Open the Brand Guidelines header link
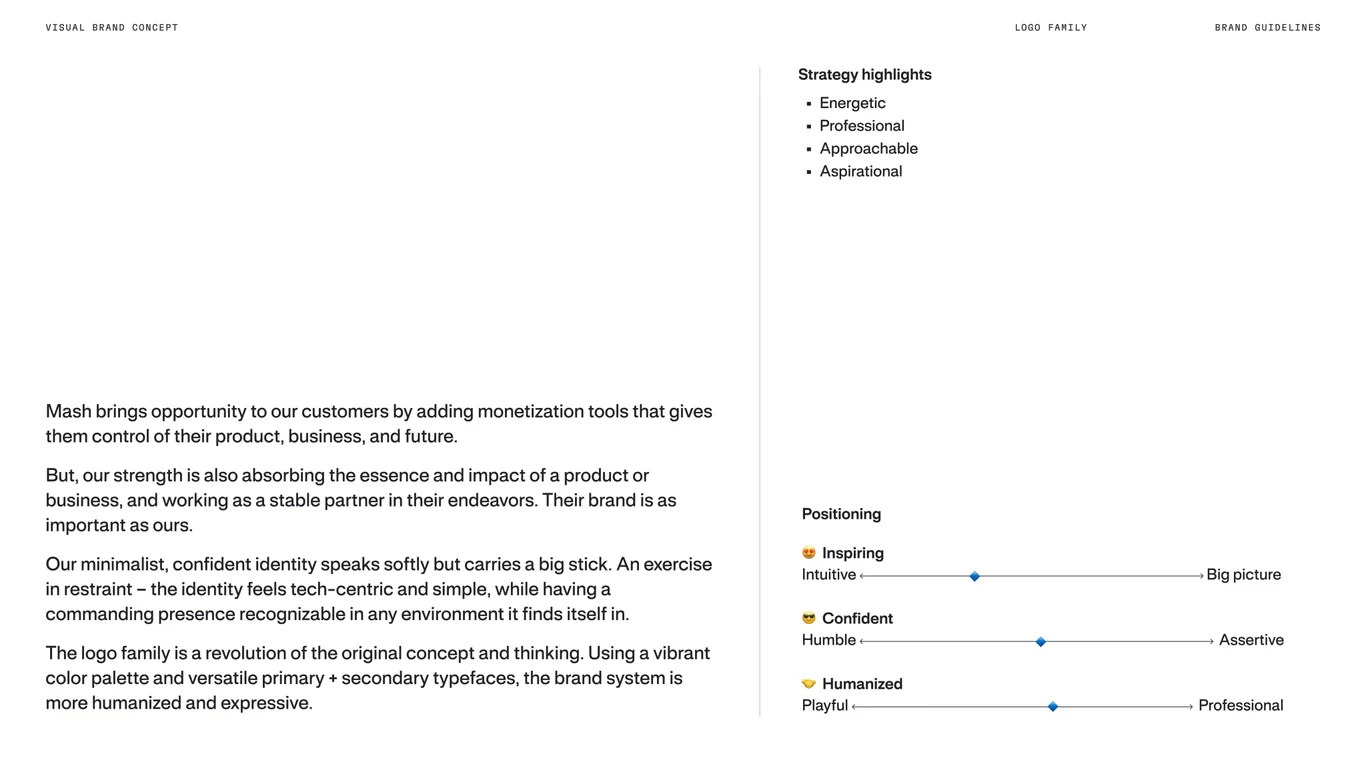 tap(1268, 28)
